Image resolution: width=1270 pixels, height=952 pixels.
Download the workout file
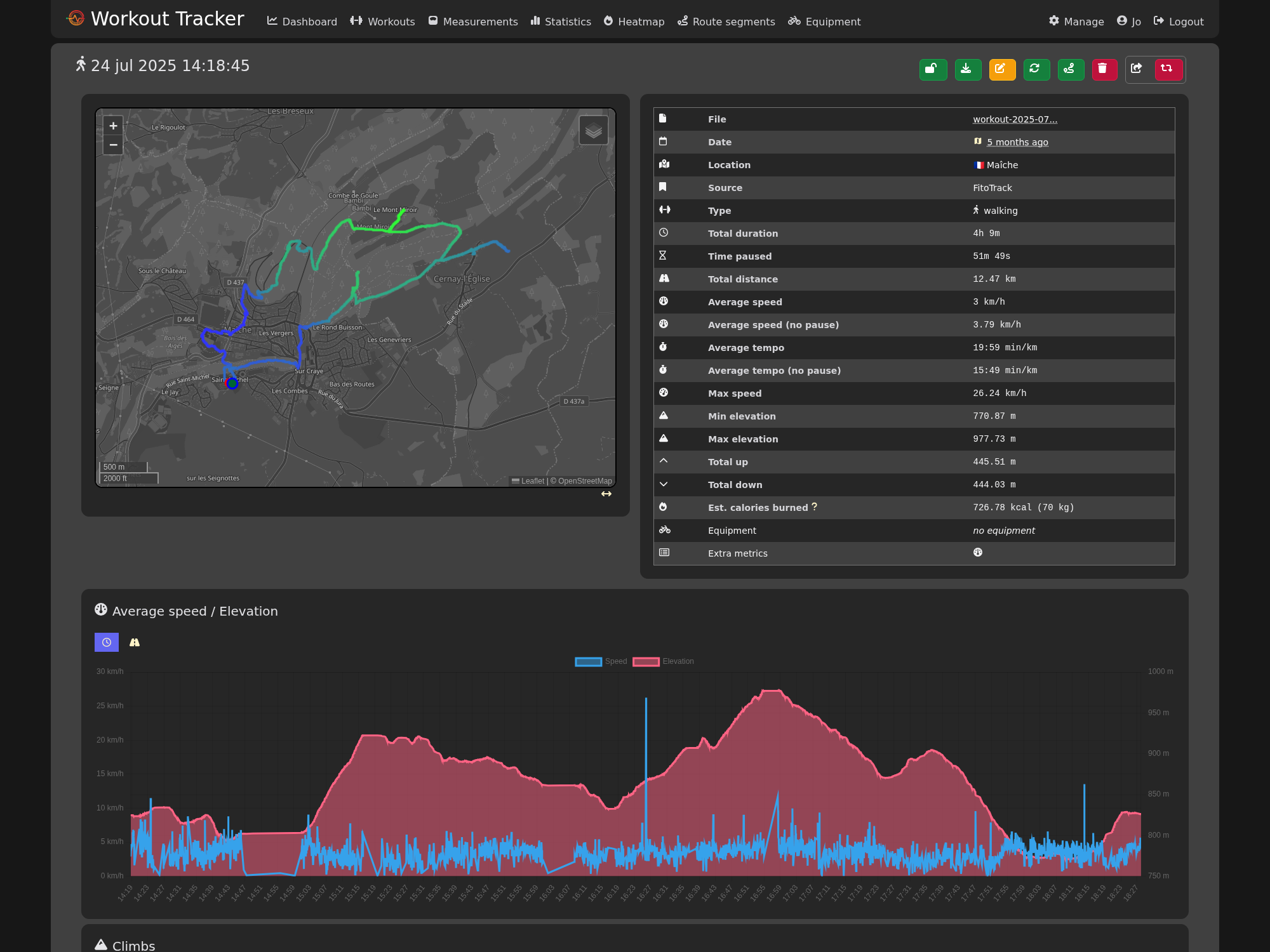tap(967, 69)
